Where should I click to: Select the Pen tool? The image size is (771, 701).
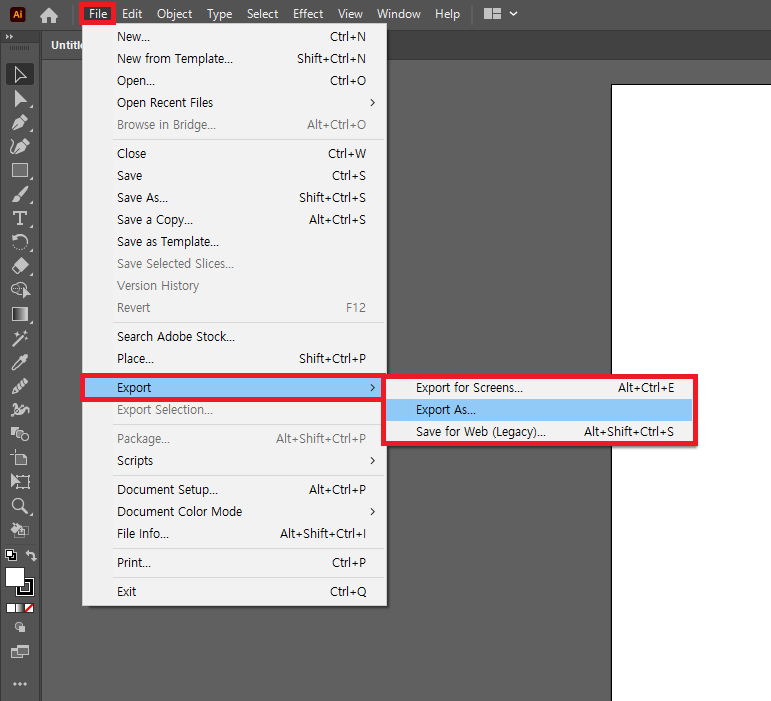20,122
